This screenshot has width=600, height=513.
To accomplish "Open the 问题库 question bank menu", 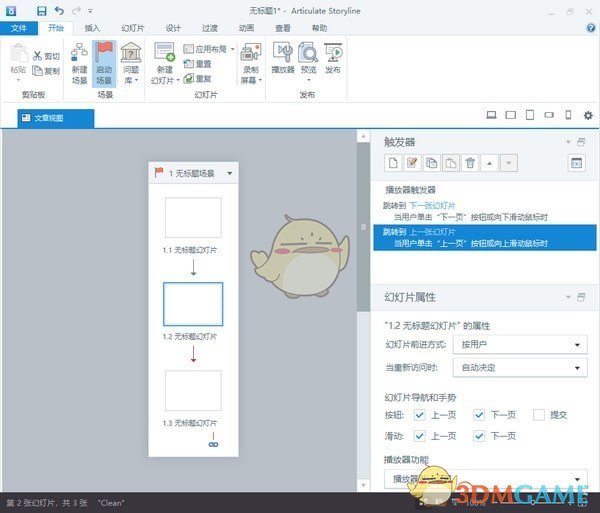I will [131, 64].
